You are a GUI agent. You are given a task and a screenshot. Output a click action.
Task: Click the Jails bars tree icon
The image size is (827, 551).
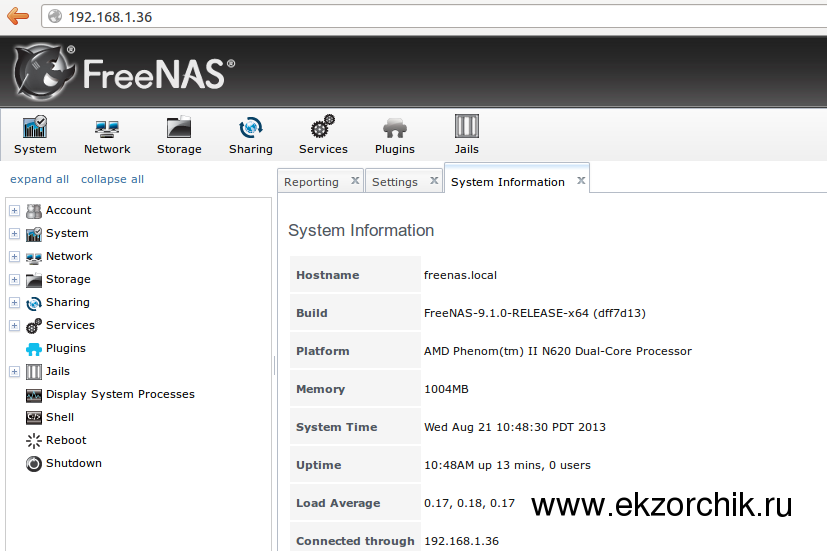(34, 372)
